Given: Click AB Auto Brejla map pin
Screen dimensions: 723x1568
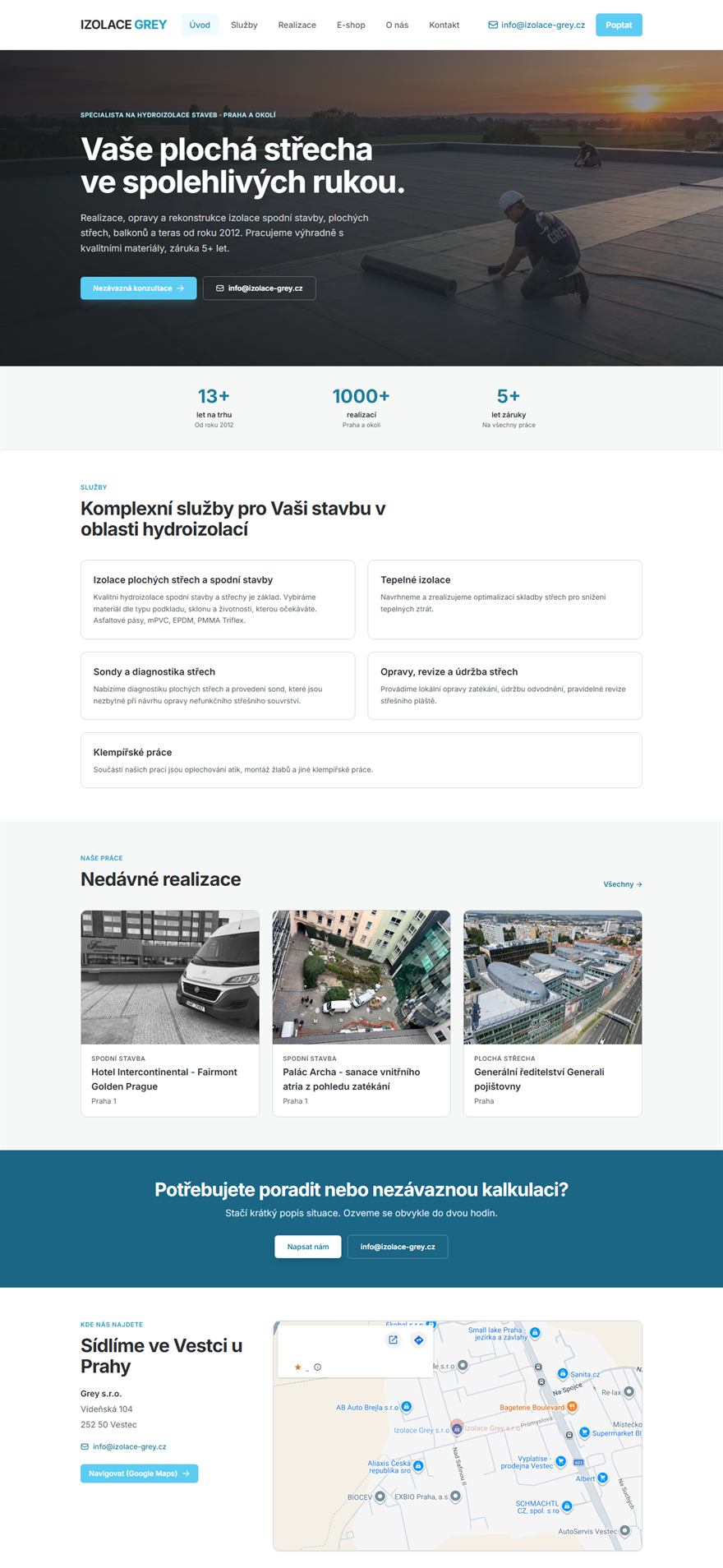Looking at the screenshot, I should tap(407, 1407).
